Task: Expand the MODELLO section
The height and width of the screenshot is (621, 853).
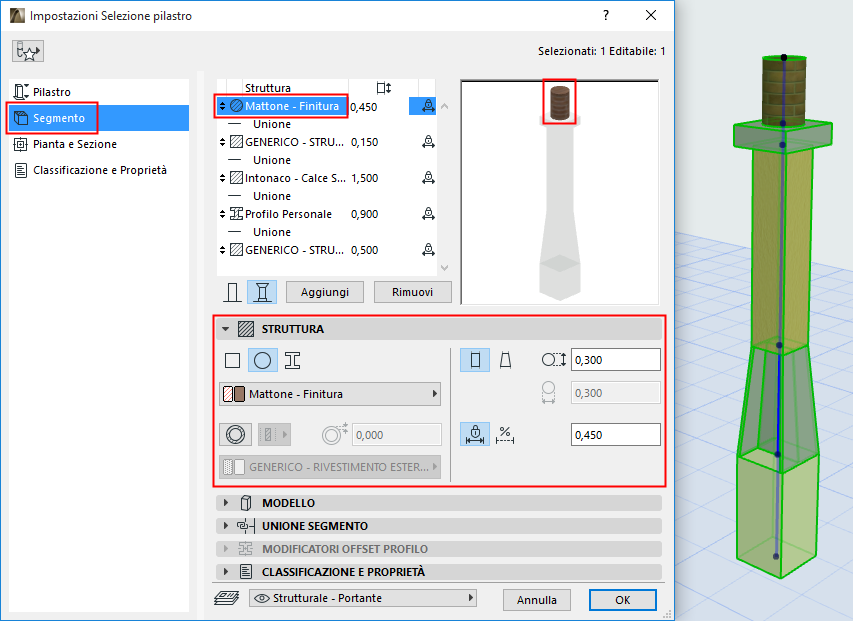Action: 438,503
